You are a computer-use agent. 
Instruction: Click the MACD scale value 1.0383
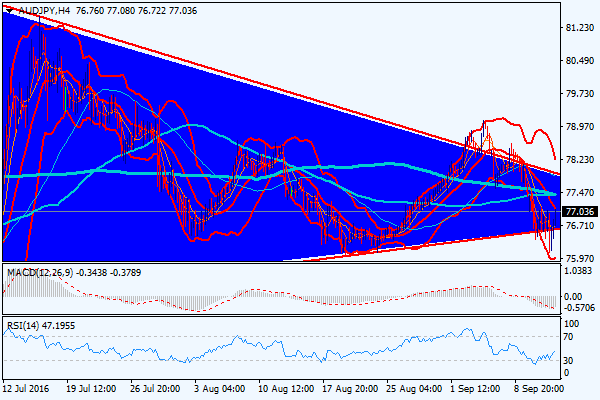578,271
